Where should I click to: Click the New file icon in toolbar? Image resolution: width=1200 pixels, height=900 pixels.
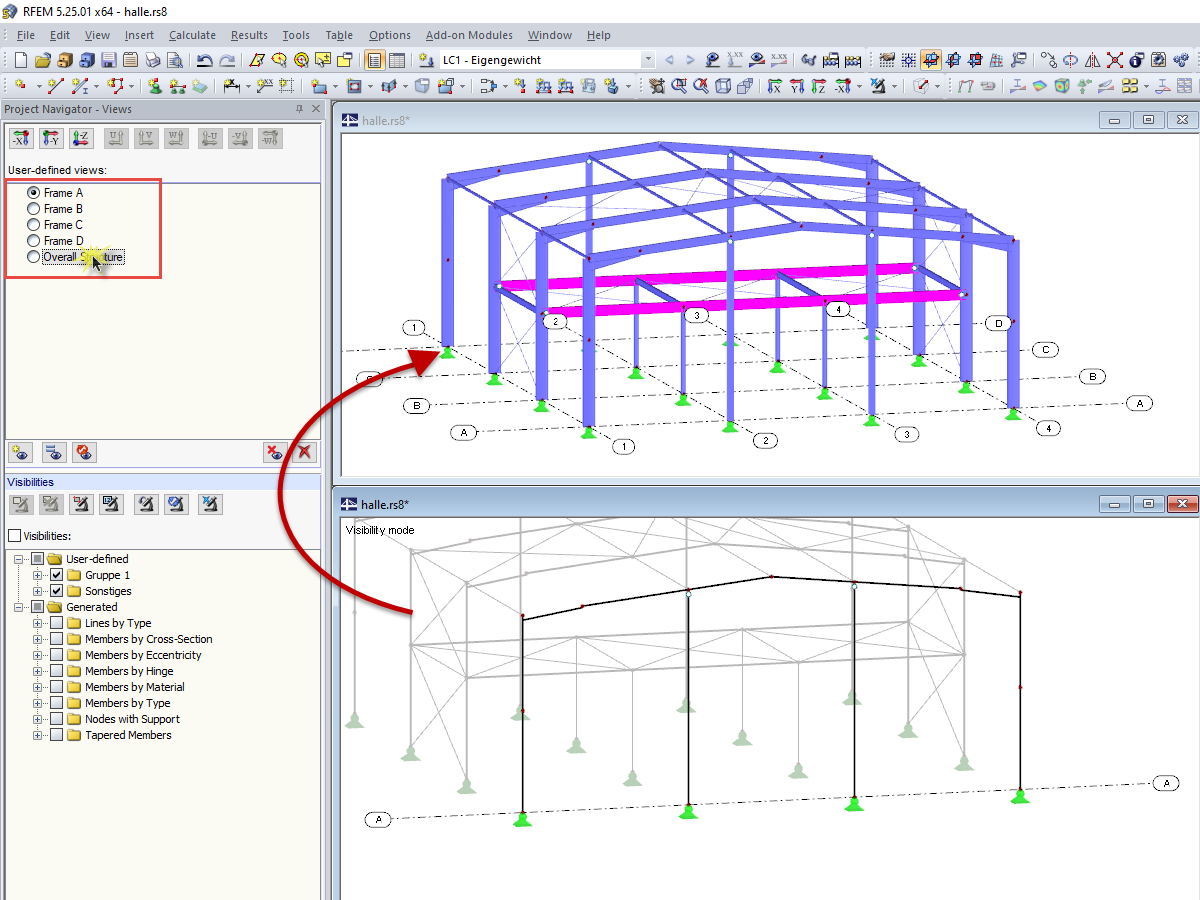coord(20,60)
